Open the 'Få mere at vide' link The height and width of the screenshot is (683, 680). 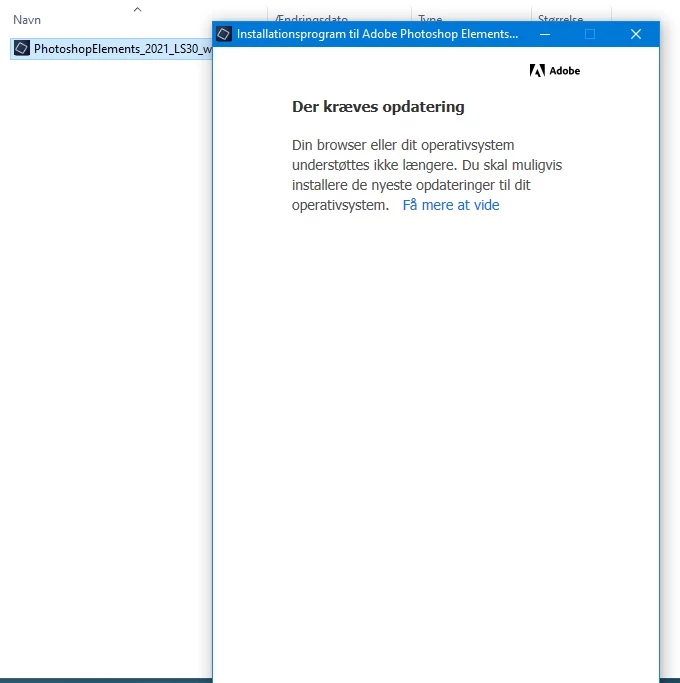click(451, 205)
